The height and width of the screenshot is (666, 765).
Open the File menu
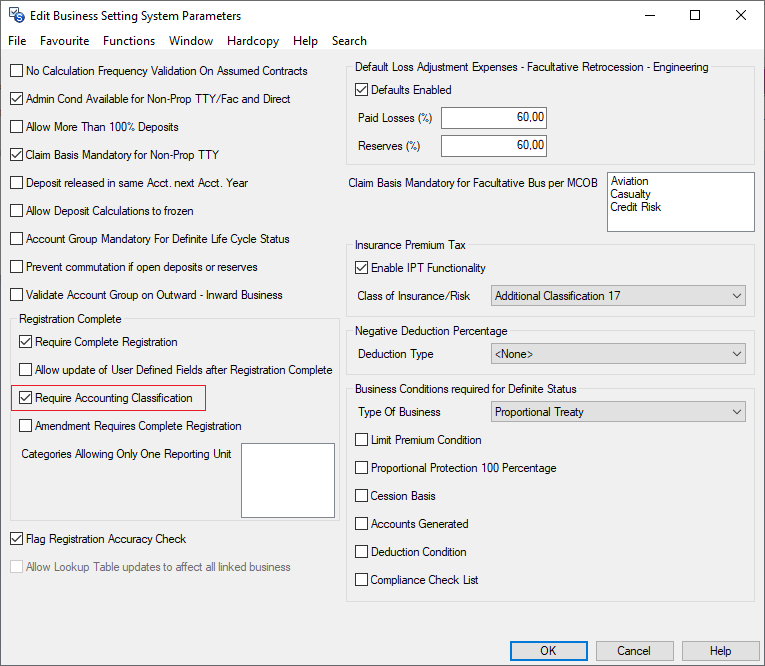(17, 41)
